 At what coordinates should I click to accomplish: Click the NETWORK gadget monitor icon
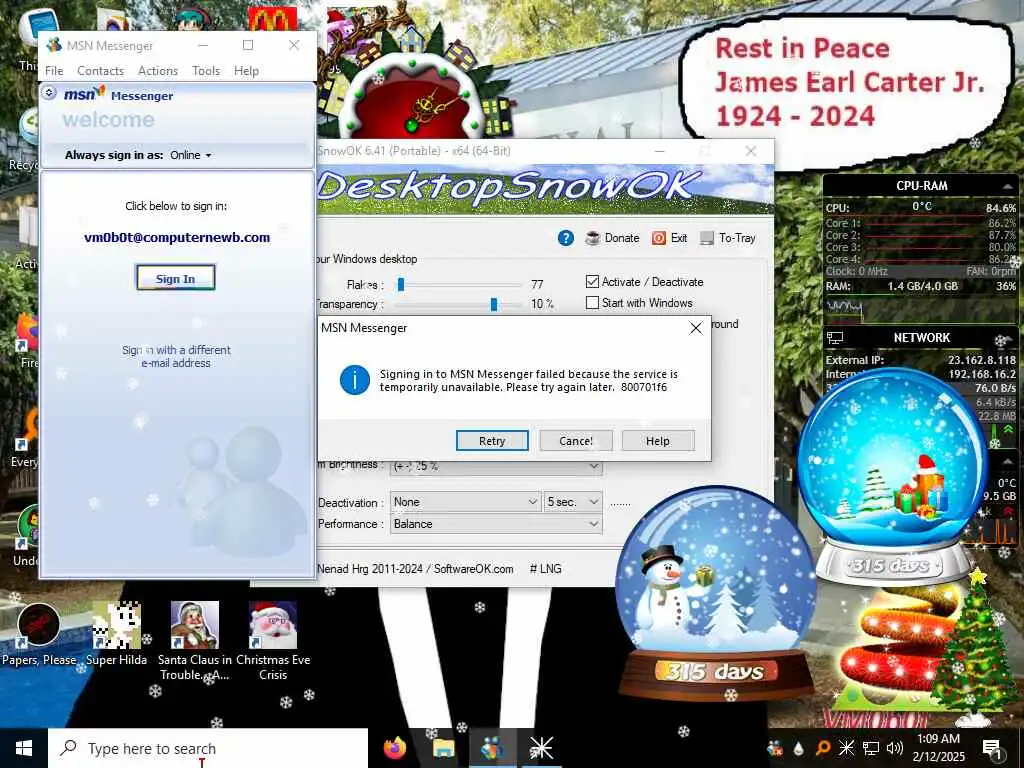pos(835,338)
